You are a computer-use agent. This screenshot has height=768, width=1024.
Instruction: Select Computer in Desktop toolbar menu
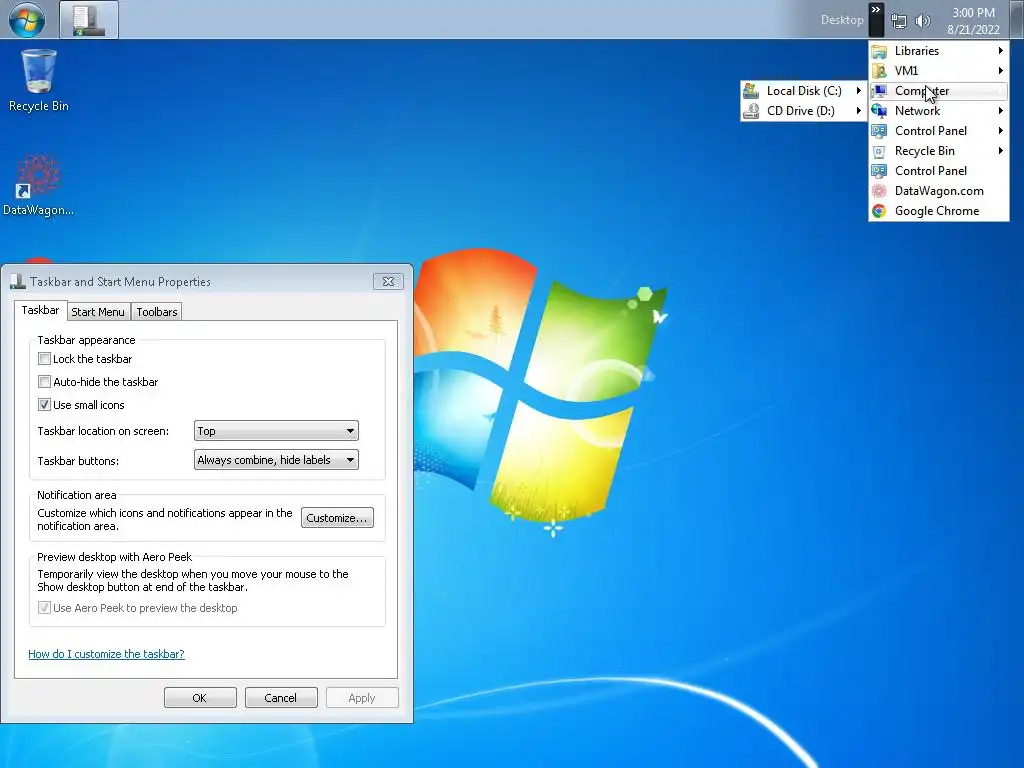pos(939,91)
